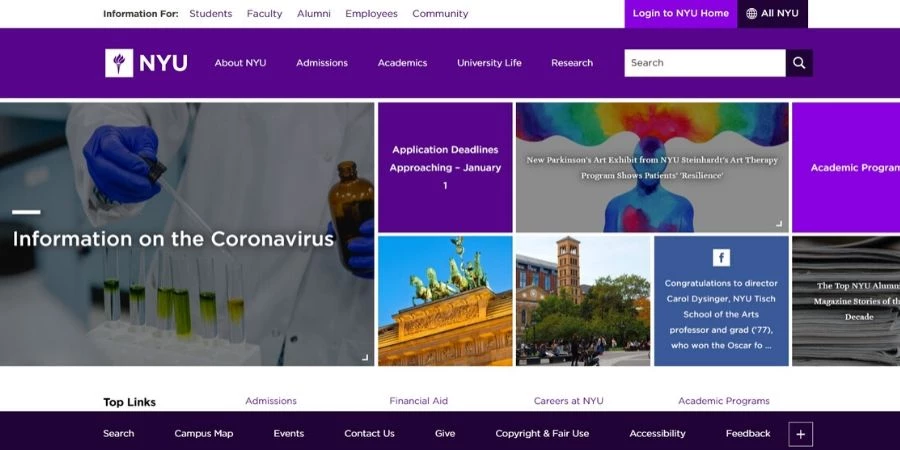Click Give in the footer bar
The height and width of the screenshot is (450, 900).
pyautogui.click(x=445, y=433)
